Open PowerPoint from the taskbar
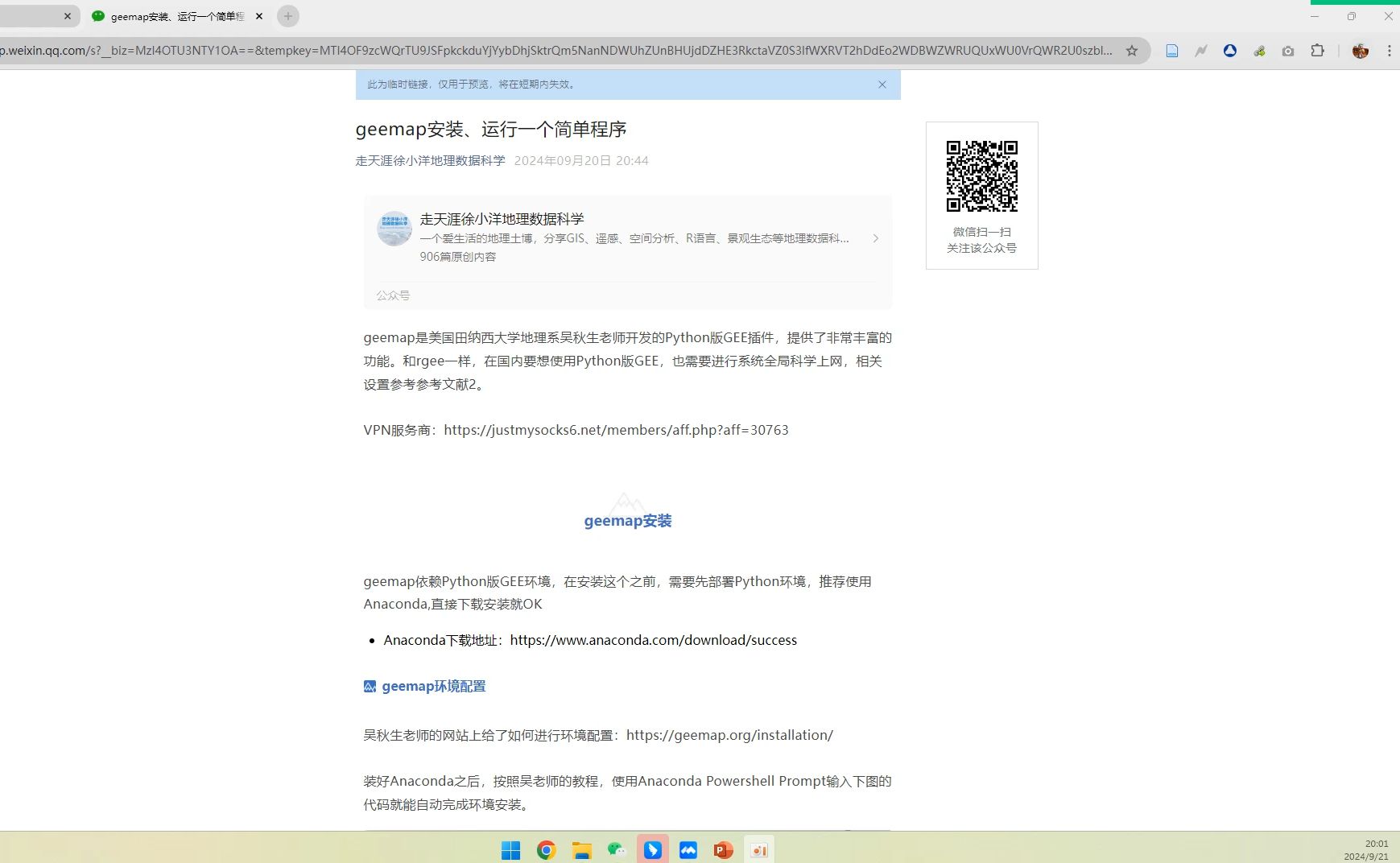Screen dimensions: 1400x863 pos(724,850)
